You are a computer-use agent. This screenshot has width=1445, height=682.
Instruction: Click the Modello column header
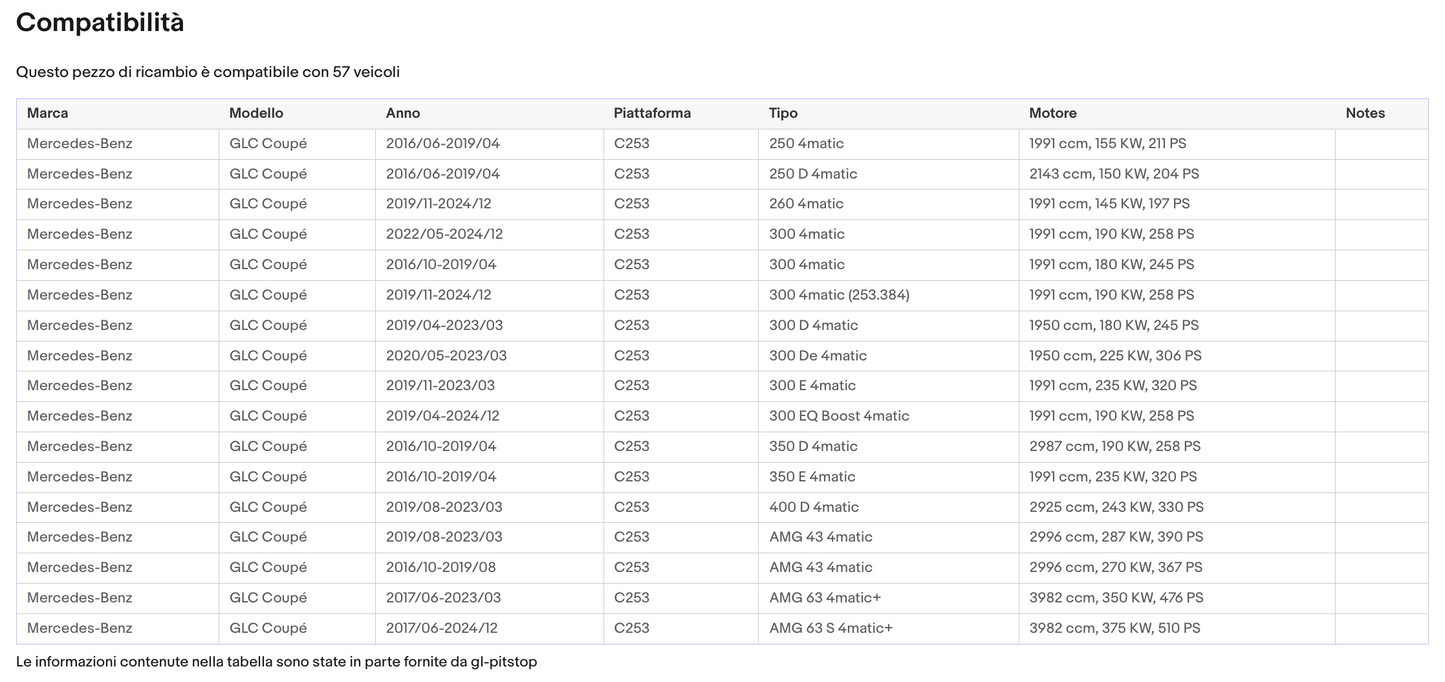[x=256, y=113]
